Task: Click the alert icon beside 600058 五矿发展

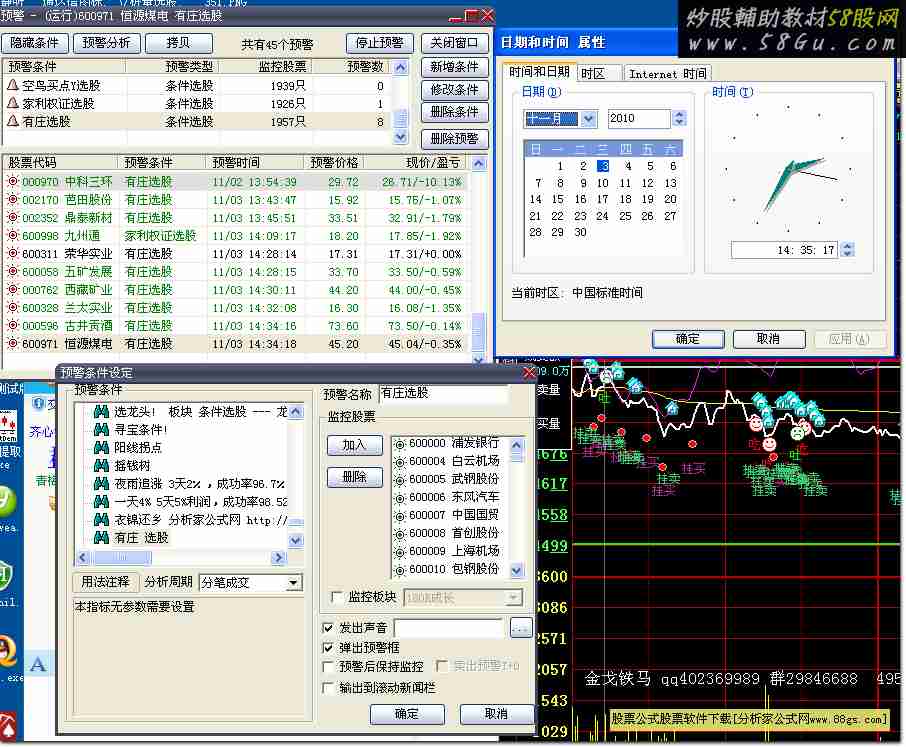Action: [x=12, y=272]
